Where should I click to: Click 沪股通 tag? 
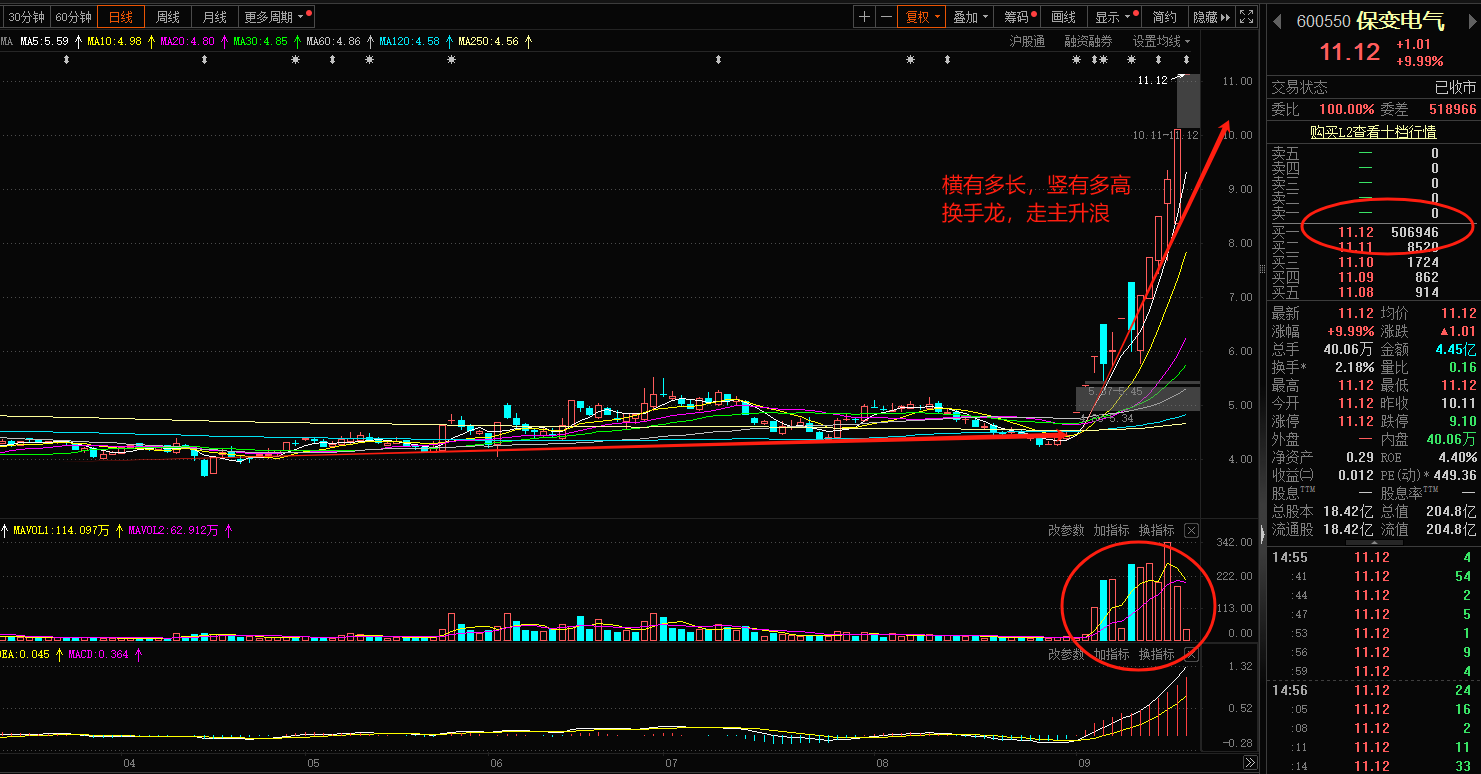tap(1027, 42)
